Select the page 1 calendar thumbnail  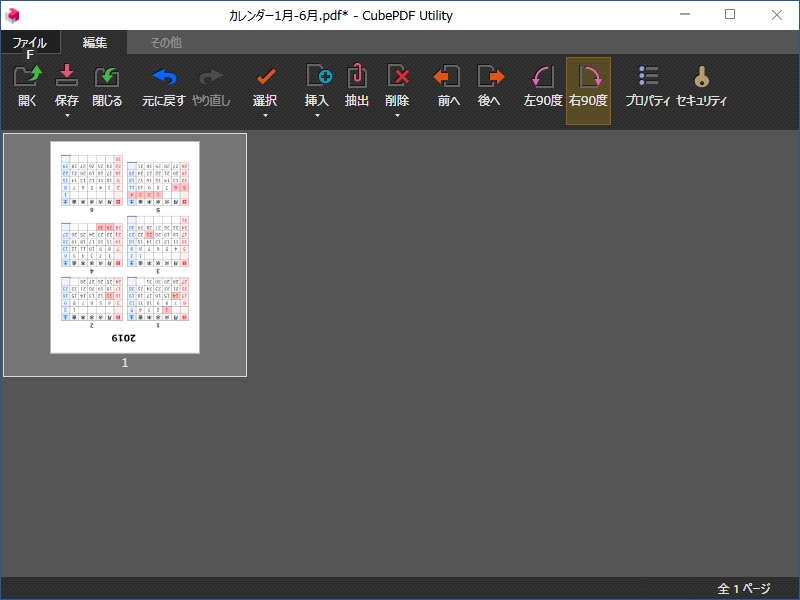coord(125,247)
